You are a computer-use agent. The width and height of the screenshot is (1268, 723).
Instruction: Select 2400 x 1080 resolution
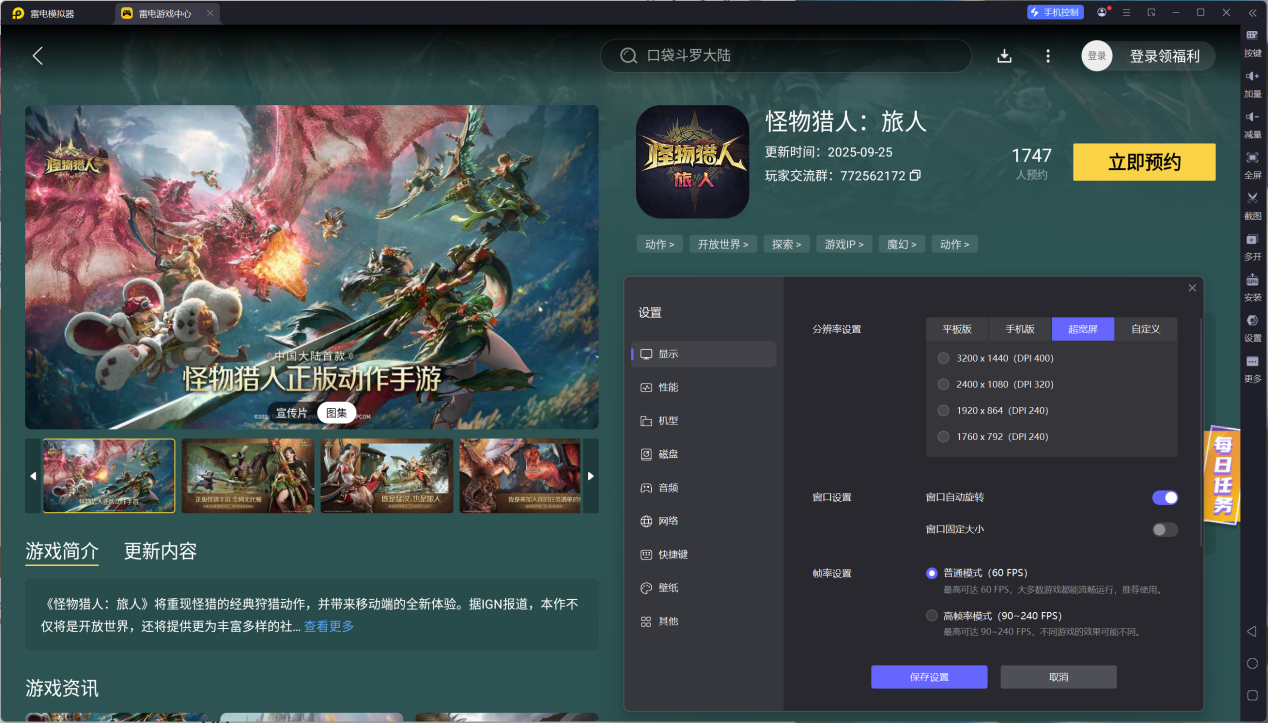[944, 384]
